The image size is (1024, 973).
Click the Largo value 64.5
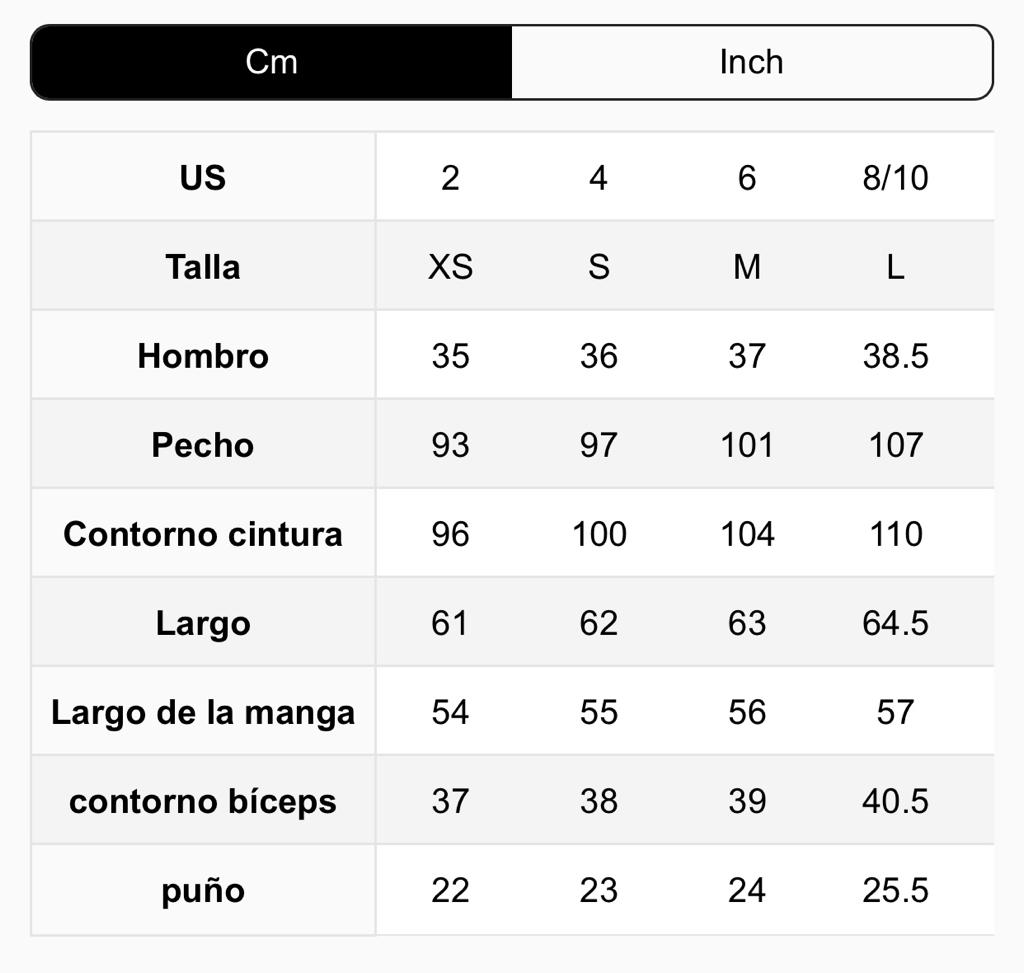point(895,623)
